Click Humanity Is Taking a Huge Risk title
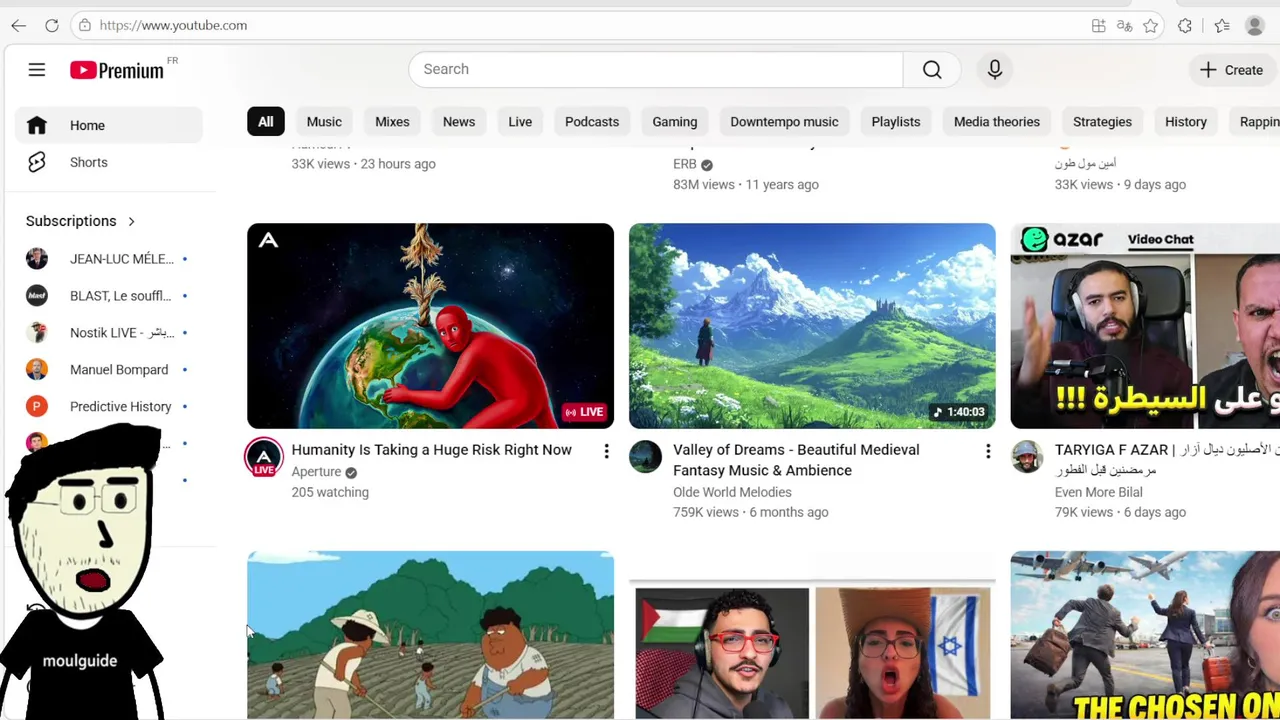 [x=432, y=450]
